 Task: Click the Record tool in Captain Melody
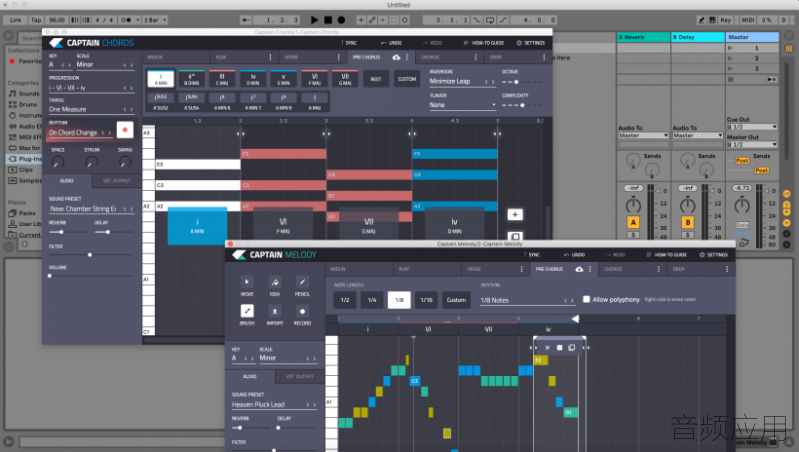tap(302, 311)
